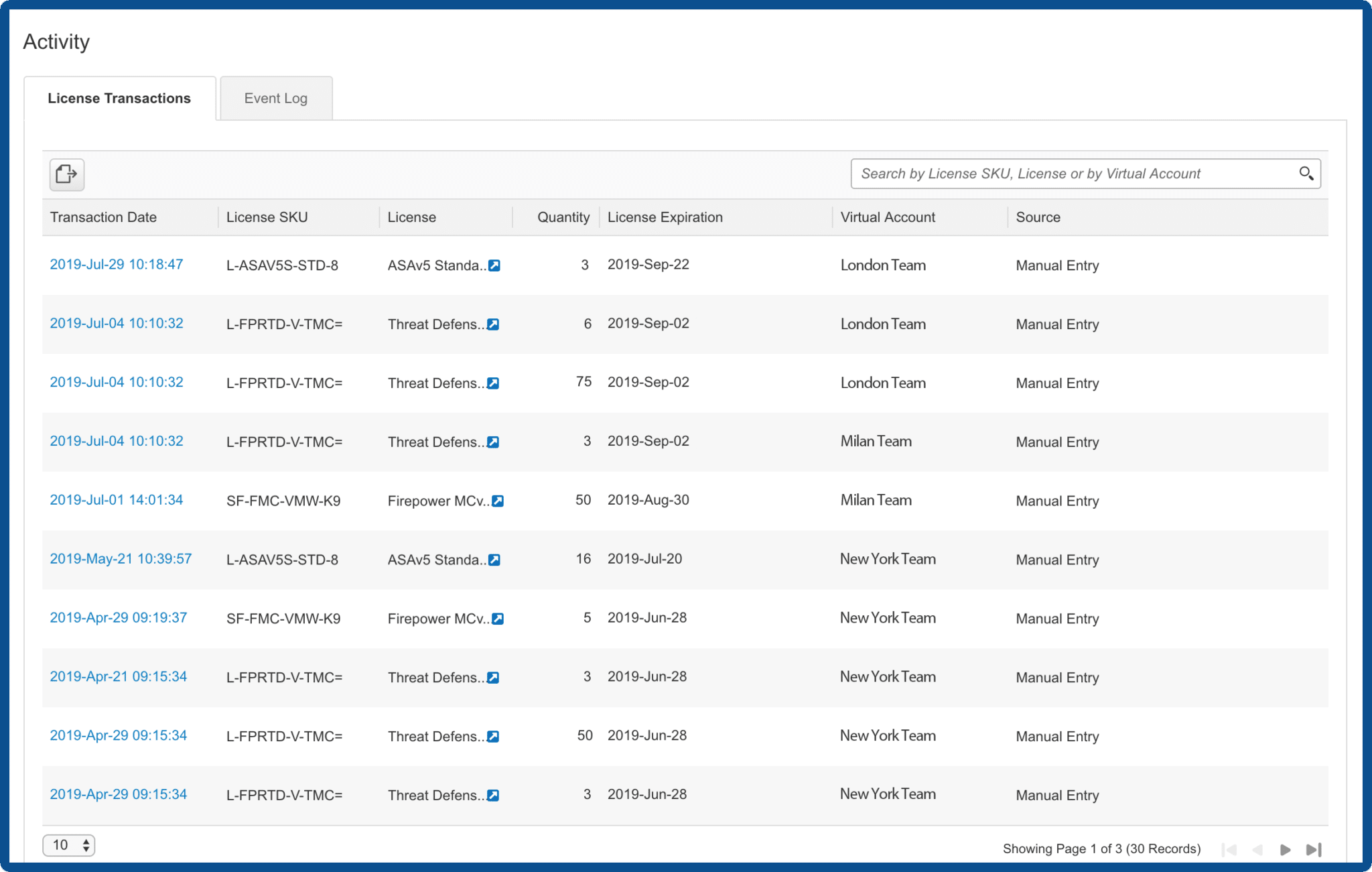Open transaction dated 2019-Jul-29 10:18:47
The image size is (1372, 872).
pos(116,264)
